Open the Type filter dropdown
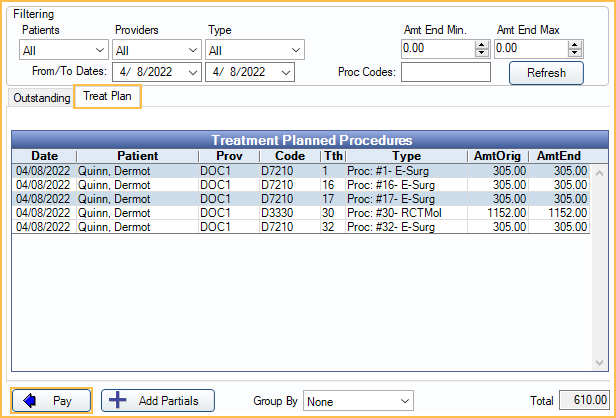 (254, 50)
